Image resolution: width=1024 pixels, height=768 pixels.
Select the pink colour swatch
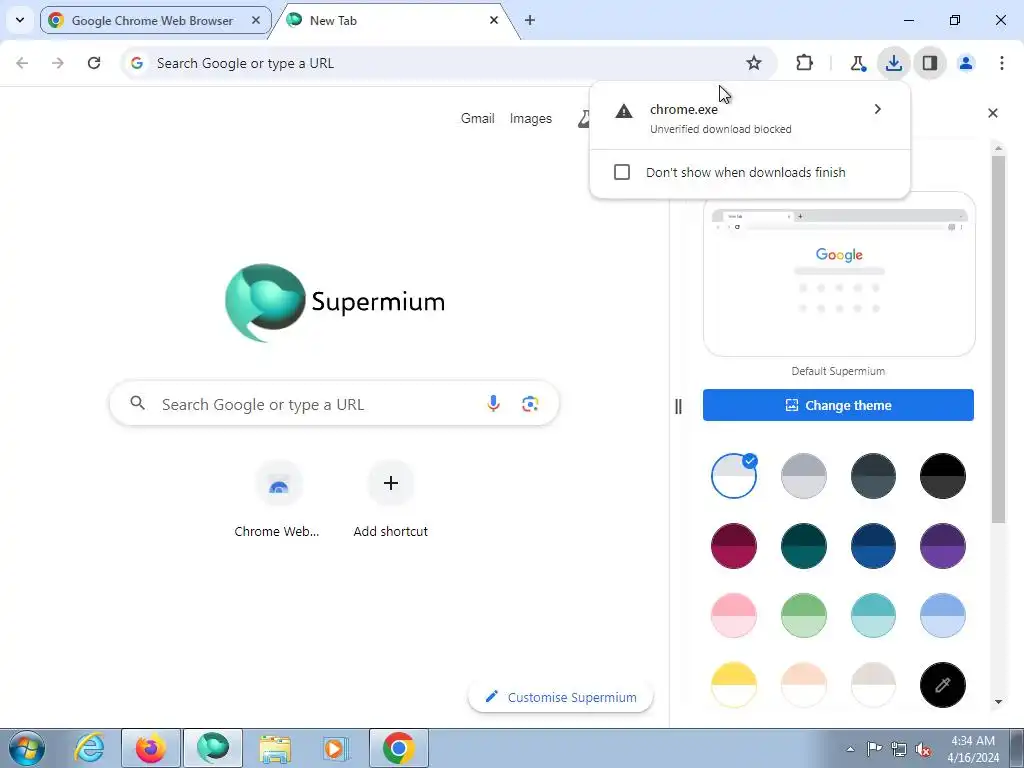733,615
